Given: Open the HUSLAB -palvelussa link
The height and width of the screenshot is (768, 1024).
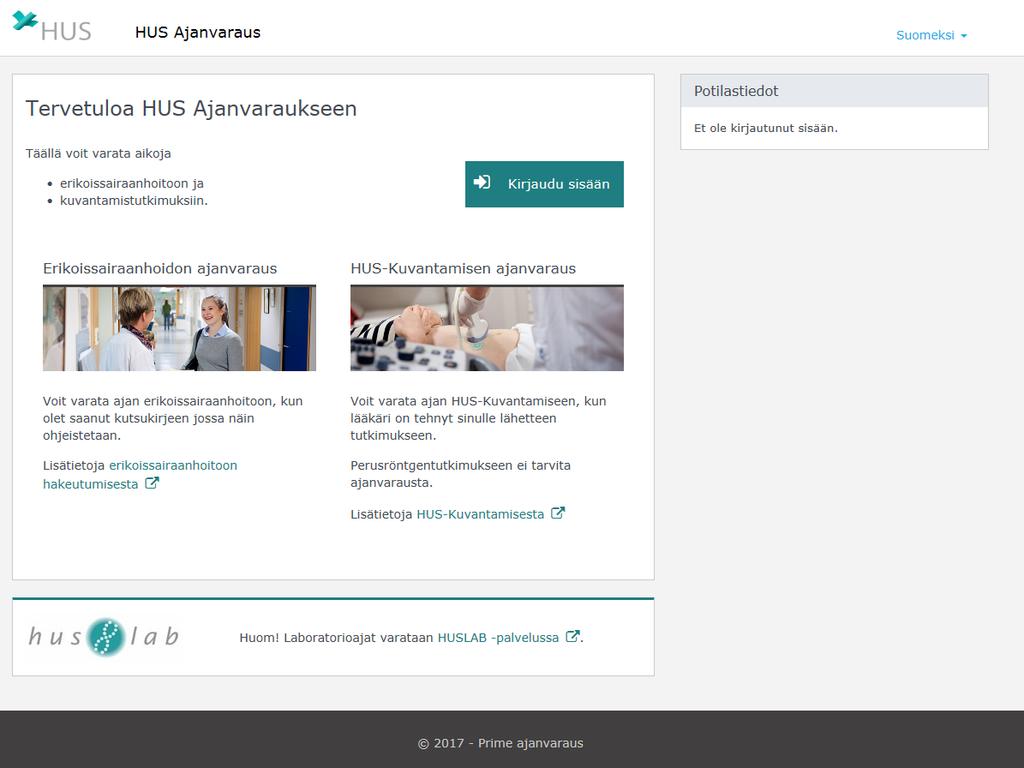Looking at the screenshot, I should 498,637.
